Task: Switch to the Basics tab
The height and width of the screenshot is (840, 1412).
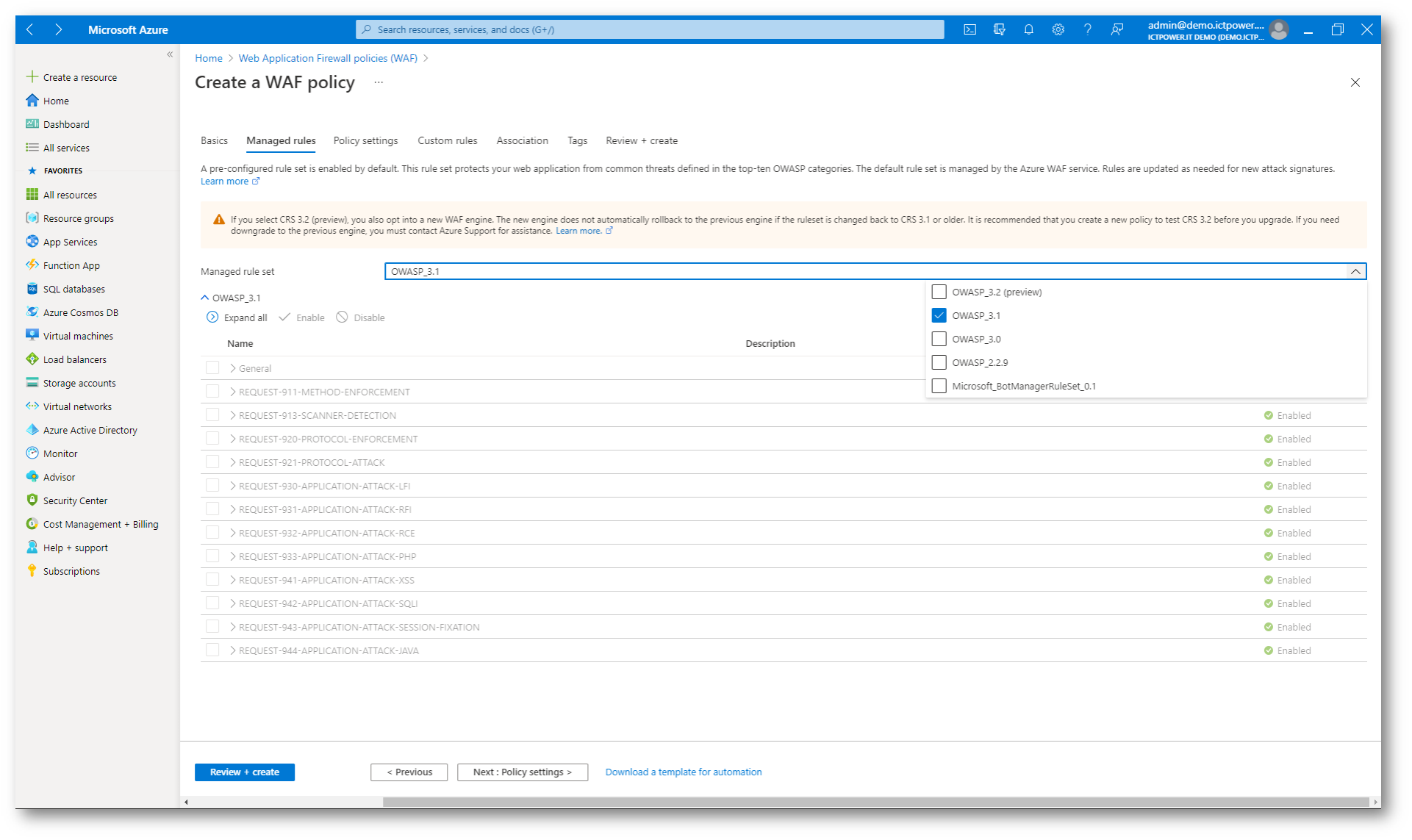Action: pyautogui.click(x=214, y=140)
